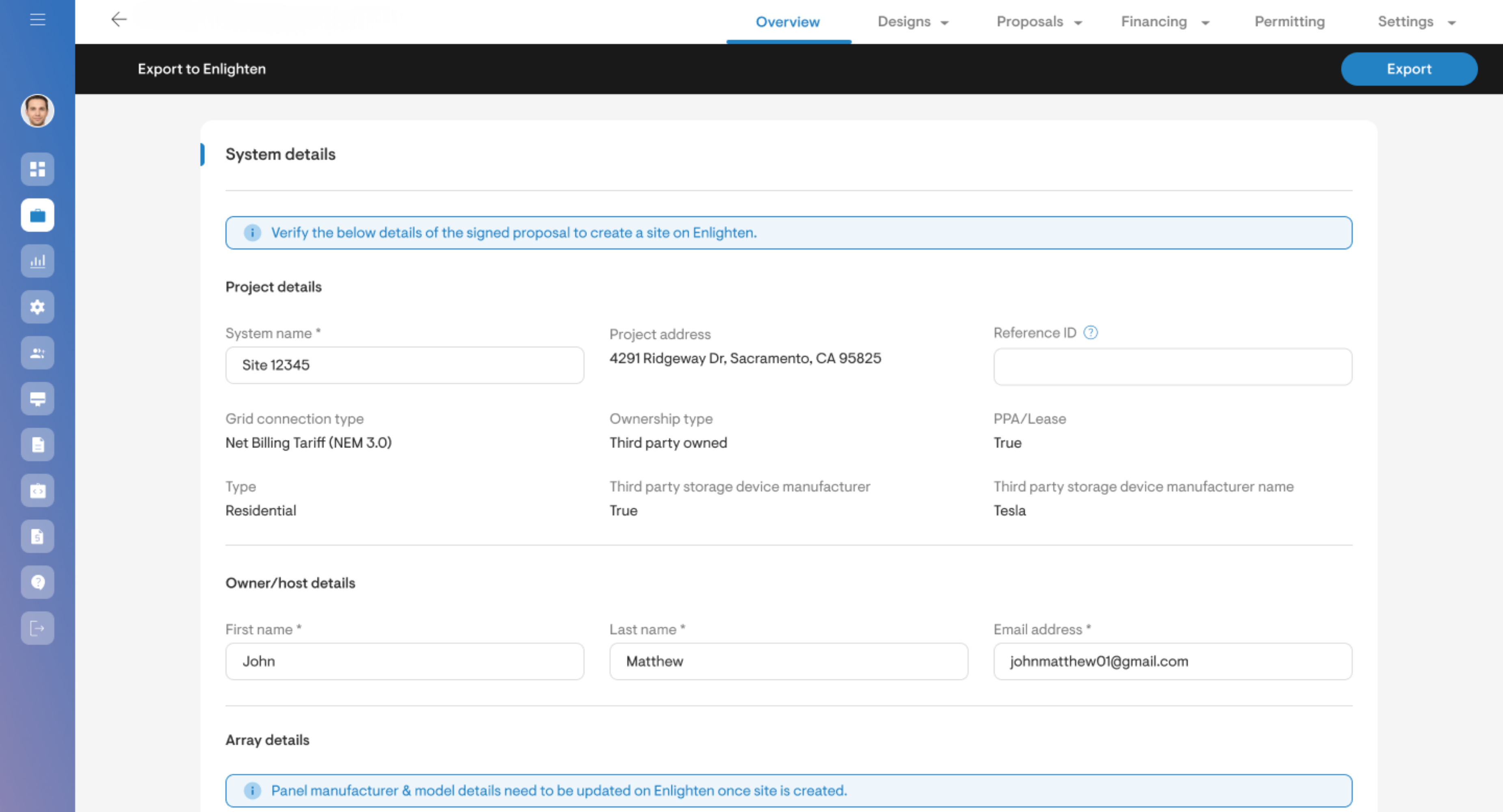Open the bar chart analytics icon
This screenshot has width=1503, height=812.
click(x=37, y=261)
